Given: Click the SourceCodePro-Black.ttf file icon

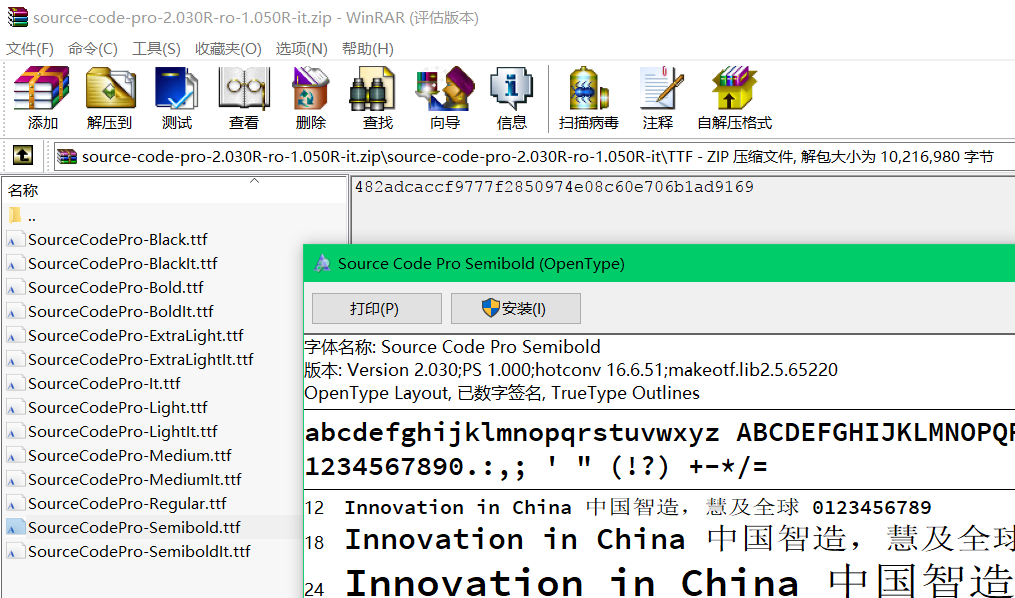Looking at the screenshot, I should point(15,240).
